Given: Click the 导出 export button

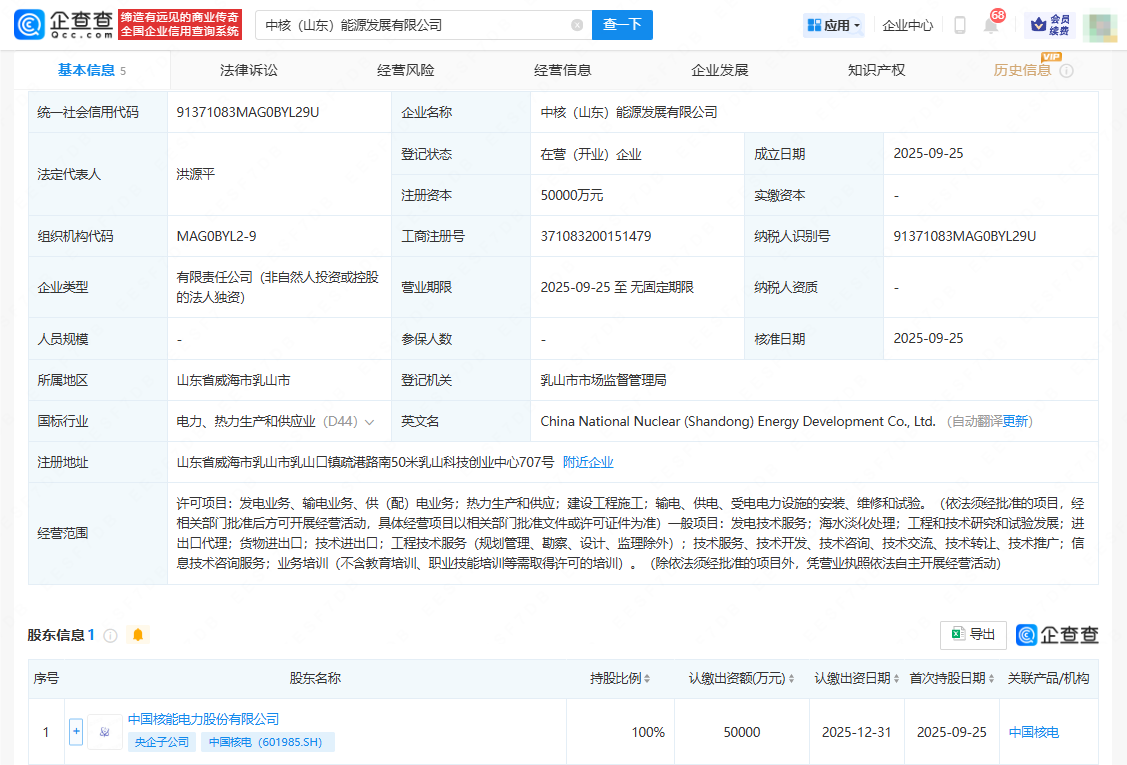Looking at the screenshot, I should (973, 634).
